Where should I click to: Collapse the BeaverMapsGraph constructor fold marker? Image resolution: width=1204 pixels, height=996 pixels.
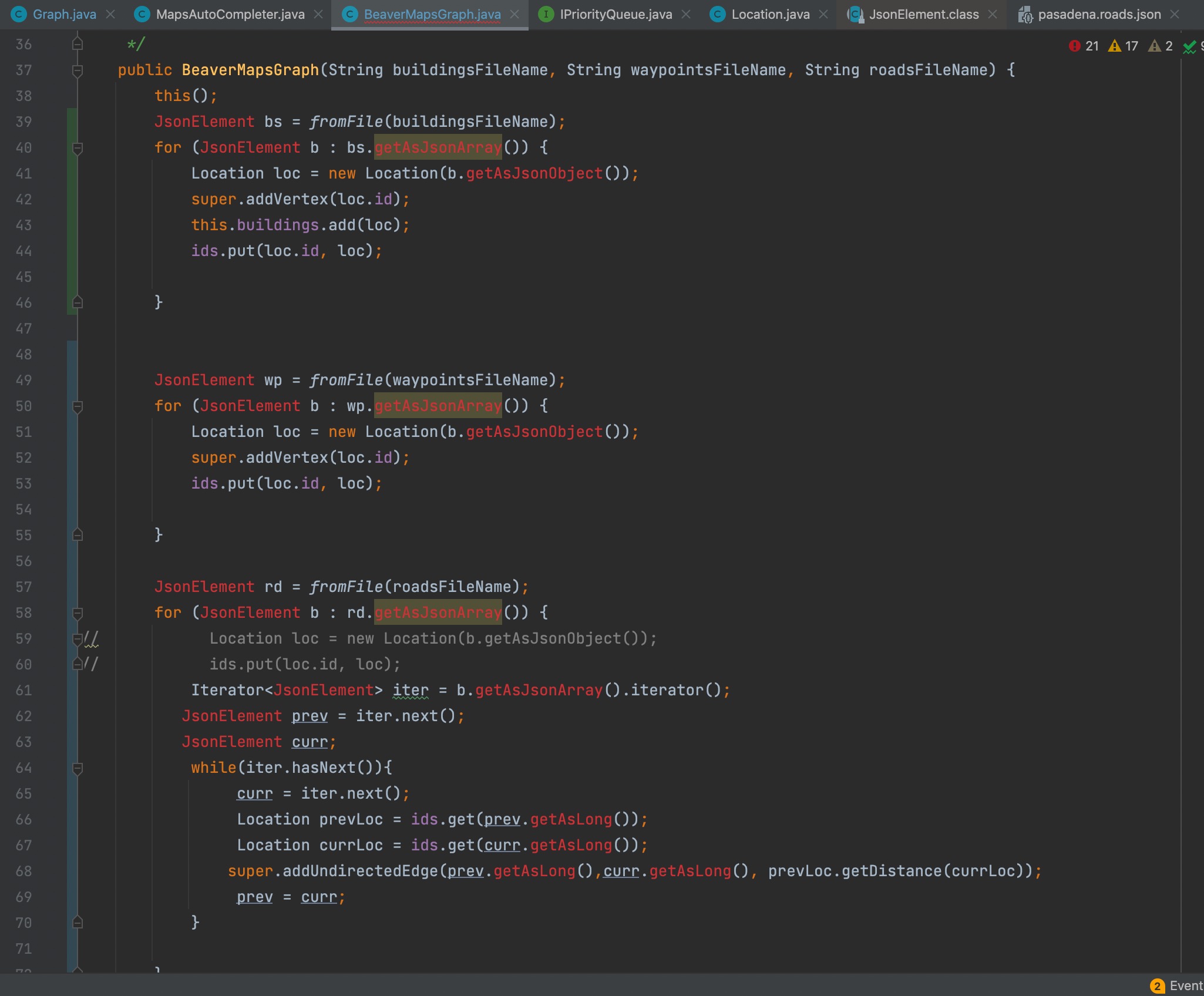tap(77, 70)
